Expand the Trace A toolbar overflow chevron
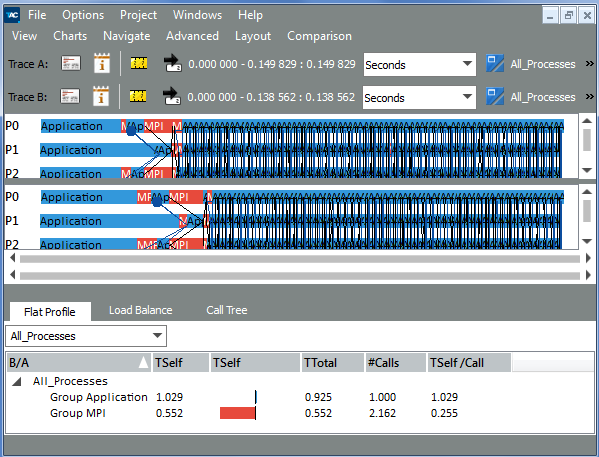 (x=589, y=64)
